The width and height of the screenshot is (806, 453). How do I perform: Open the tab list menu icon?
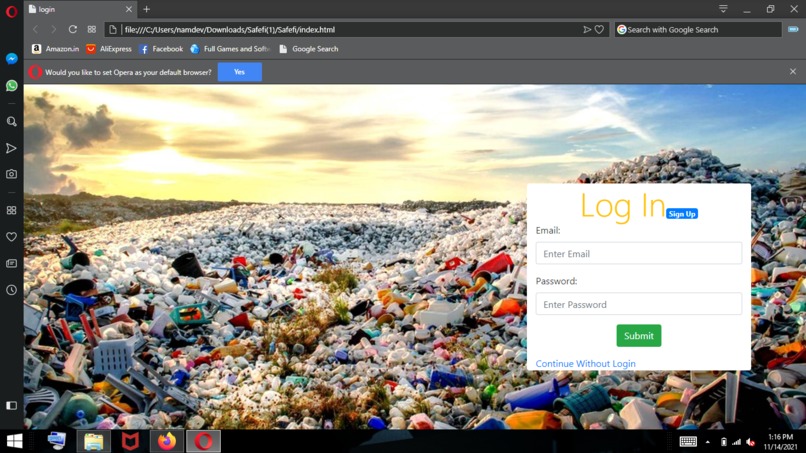click(x=723, y=9)
